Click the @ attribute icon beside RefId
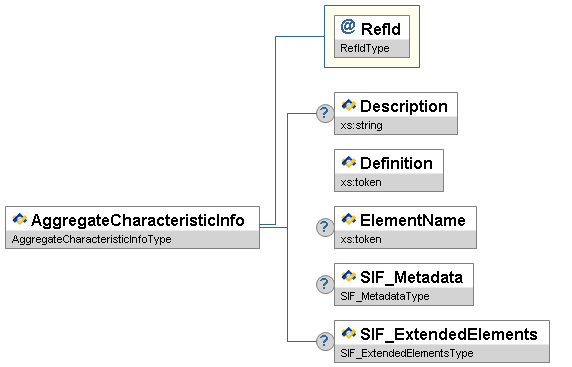The width and height of the screenshot is (572, 367). coord(348,27)
